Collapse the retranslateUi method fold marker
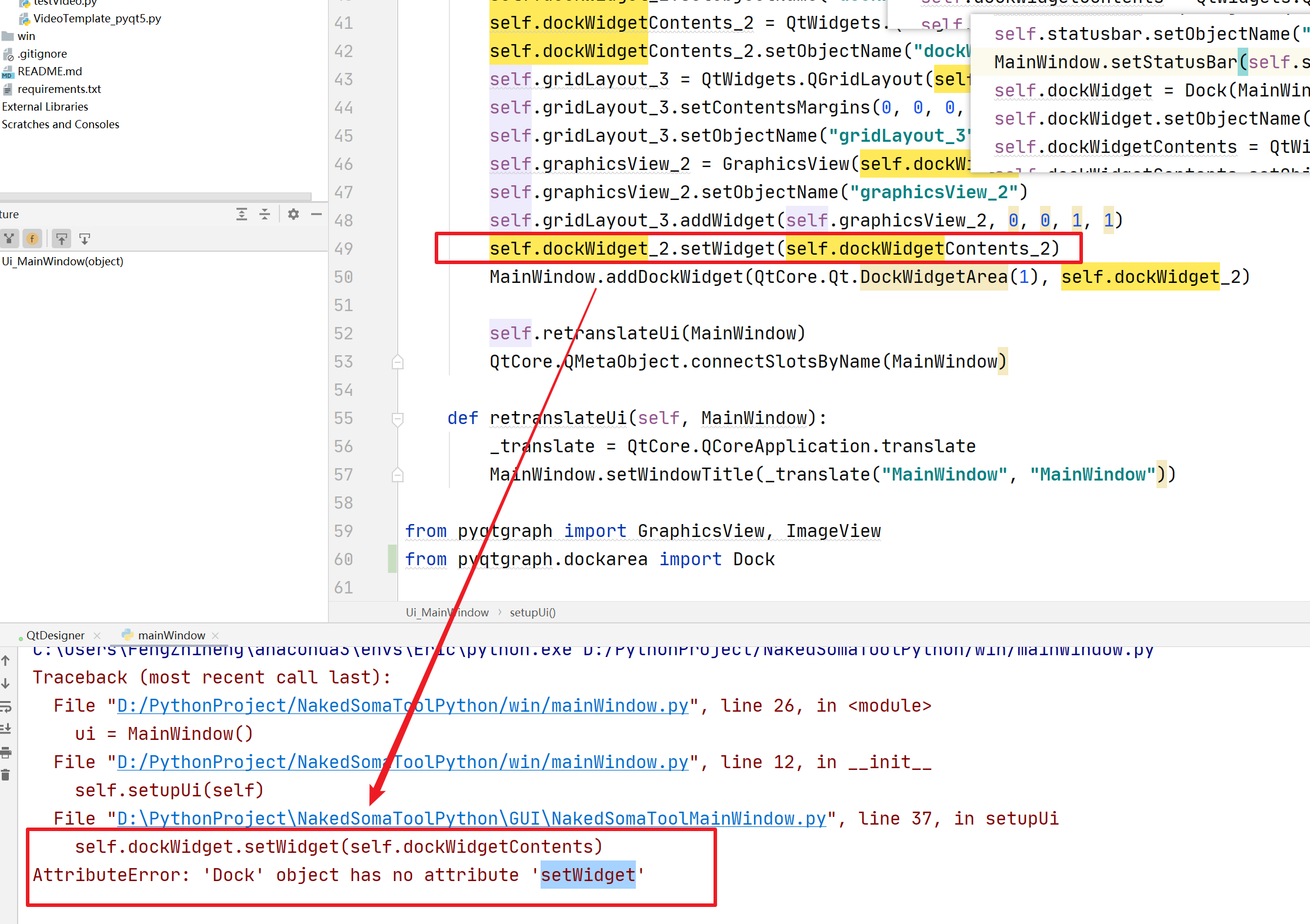Viewport: 1310px width, 924px height. click(398, 419)
